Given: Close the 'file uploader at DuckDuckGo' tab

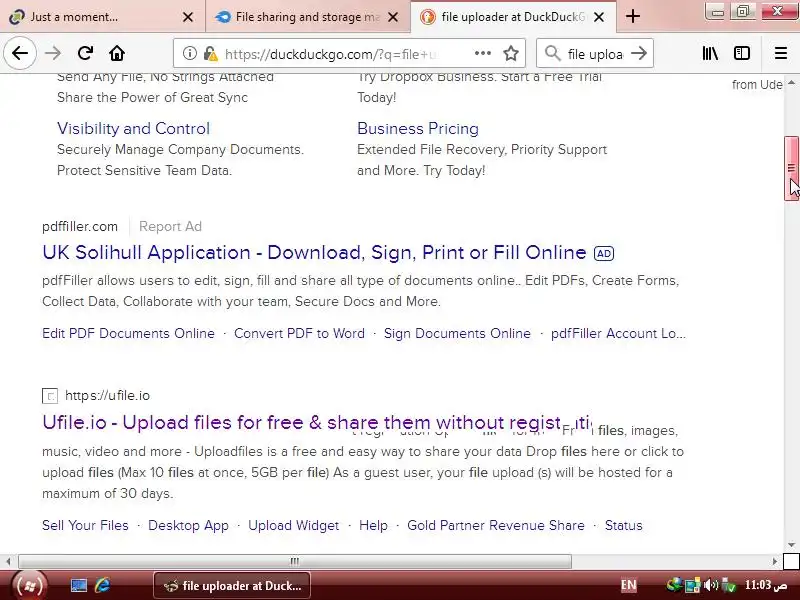Looking at the screenshot, I should (599, 17).
